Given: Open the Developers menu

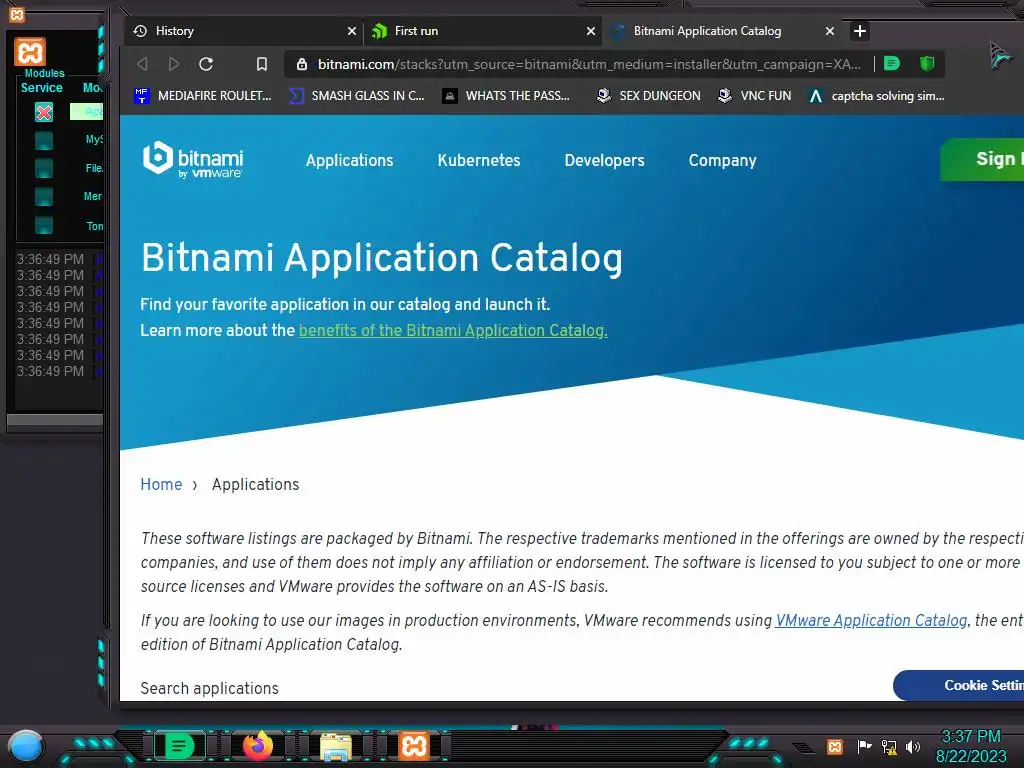Looking at the screenshot, I should 604,160.
